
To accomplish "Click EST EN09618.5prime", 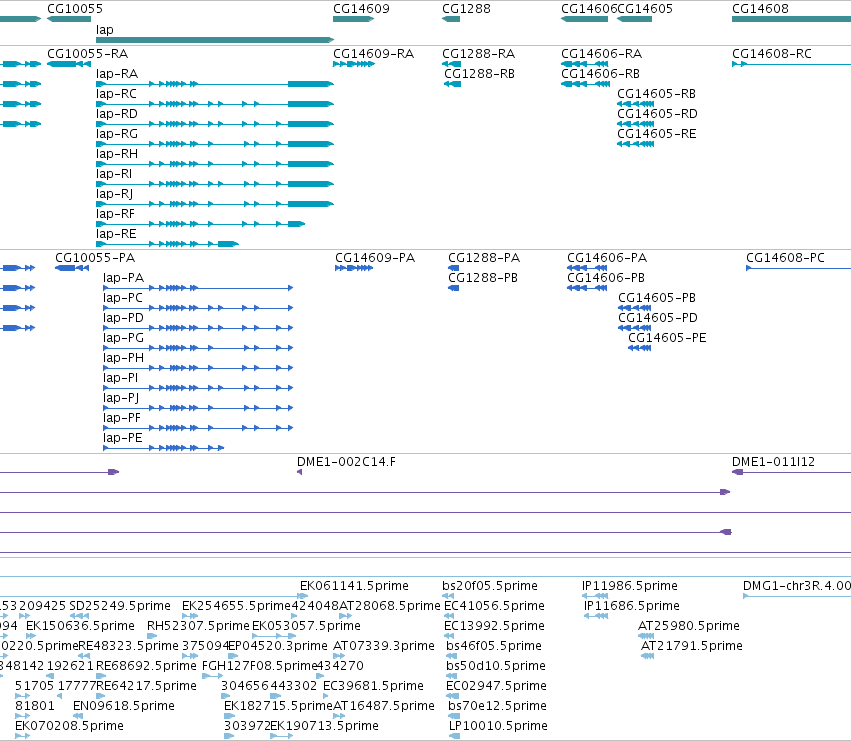I will (124, 706).
